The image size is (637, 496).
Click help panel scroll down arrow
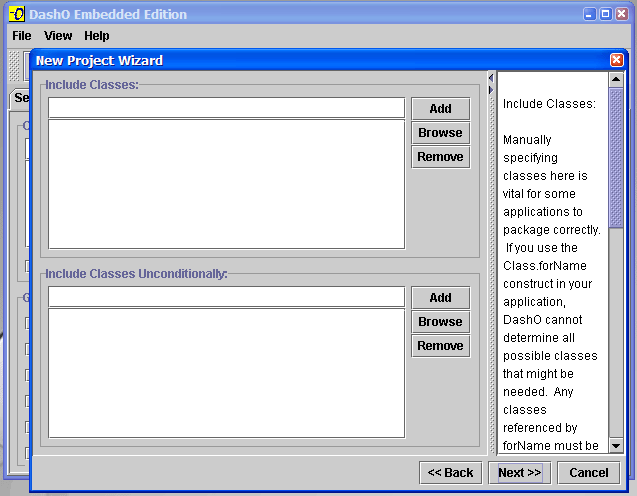point(616,446)
